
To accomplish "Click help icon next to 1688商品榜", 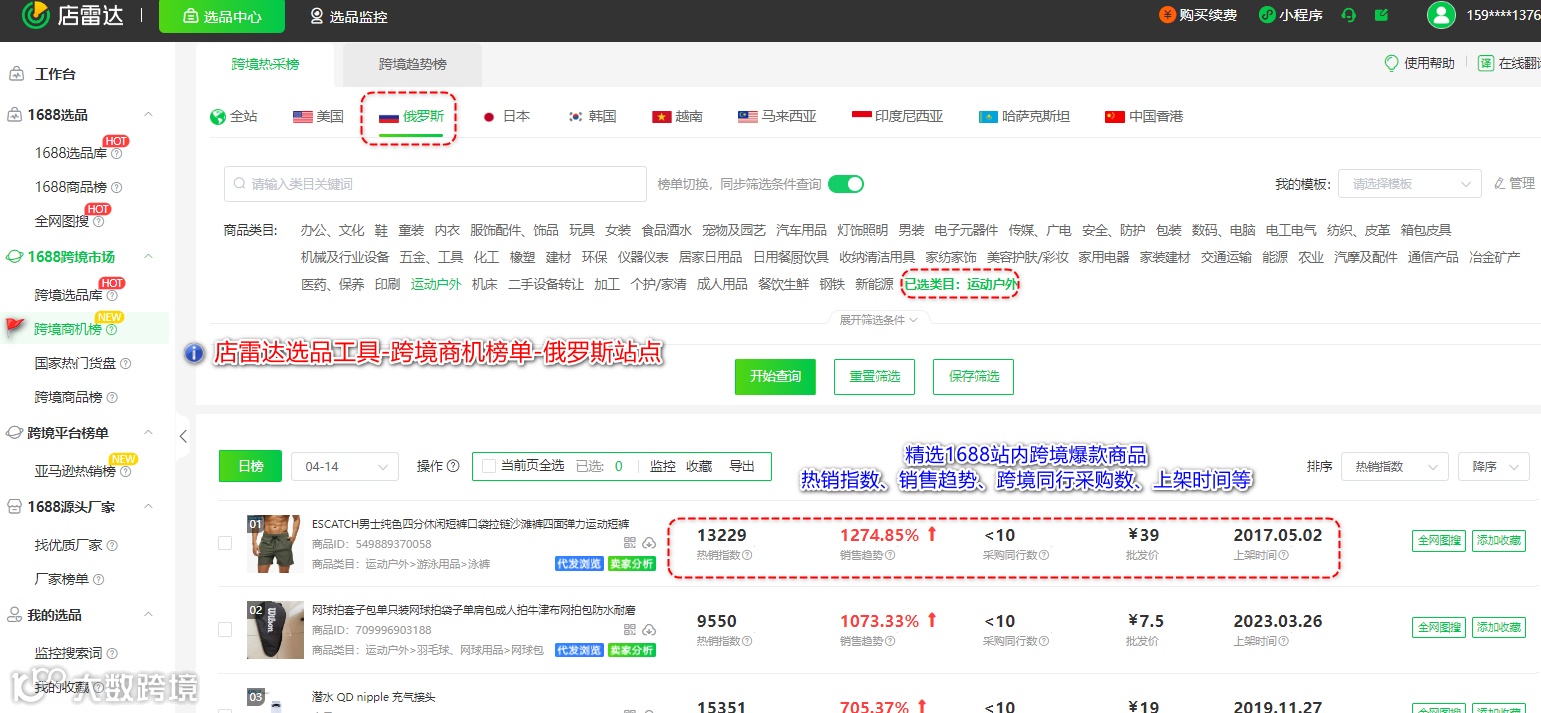I will [116, 187].
